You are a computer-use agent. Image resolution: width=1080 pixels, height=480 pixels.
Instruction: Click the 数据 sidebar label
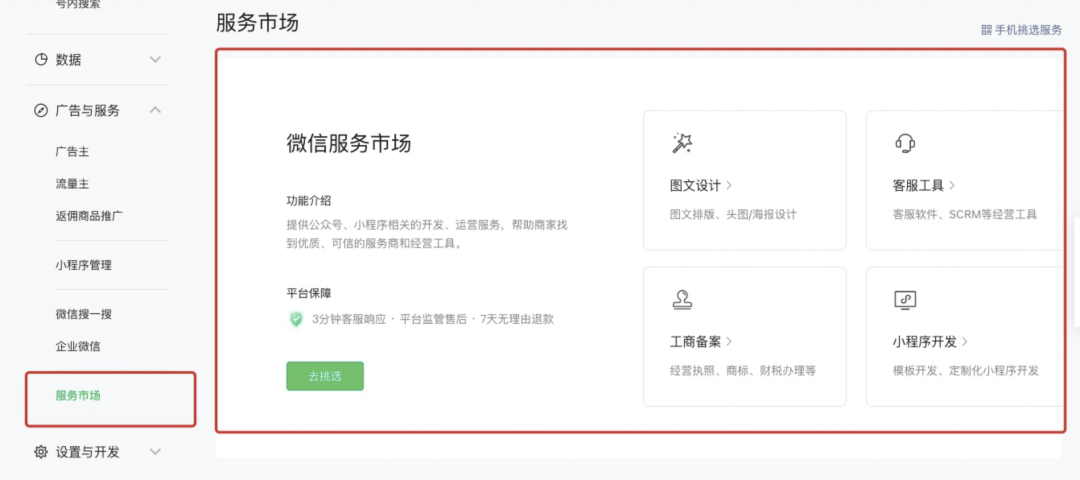(68, 60)
